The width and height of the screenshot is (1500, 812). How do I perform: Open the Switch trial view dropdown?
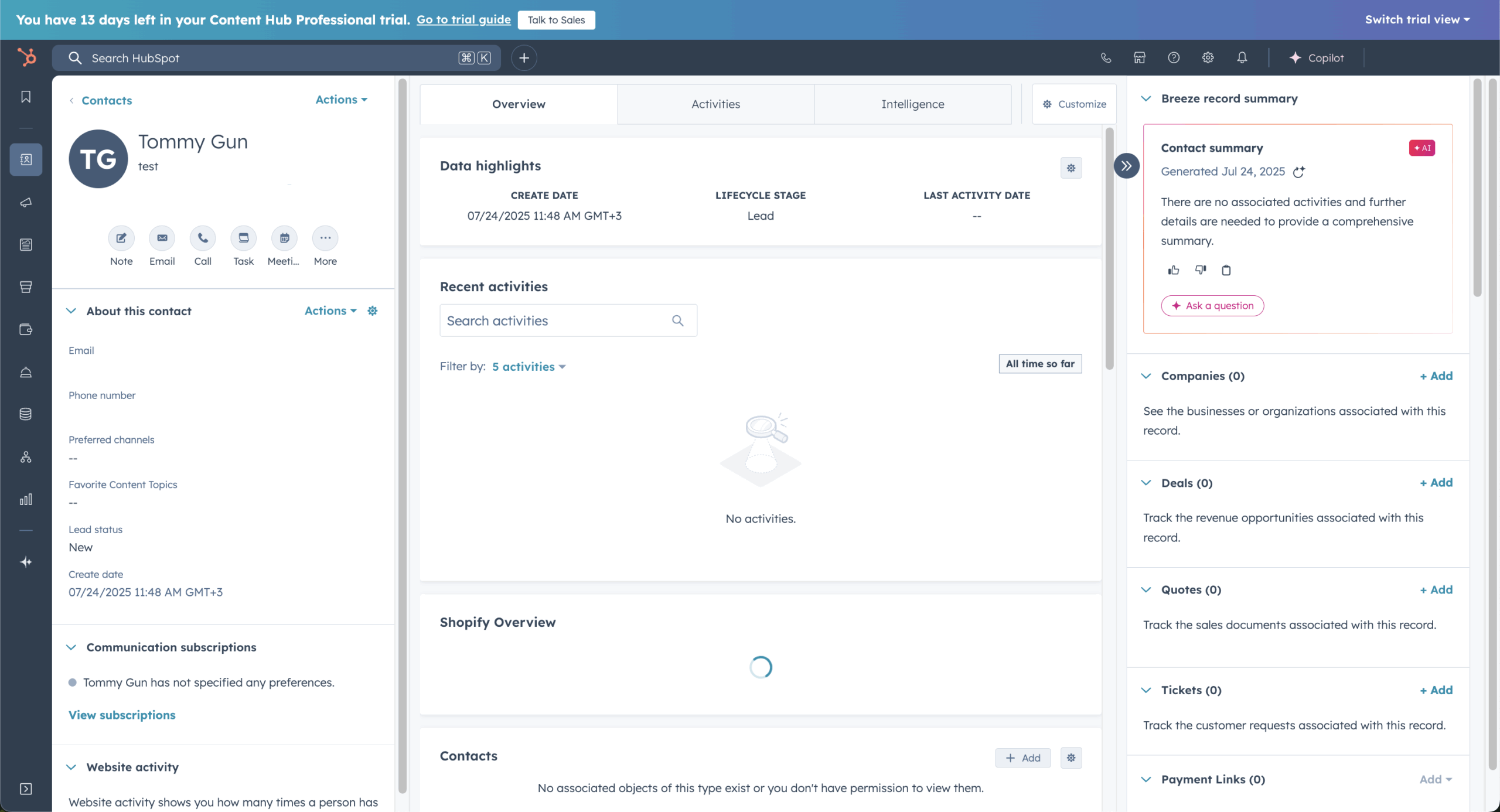1417,19
